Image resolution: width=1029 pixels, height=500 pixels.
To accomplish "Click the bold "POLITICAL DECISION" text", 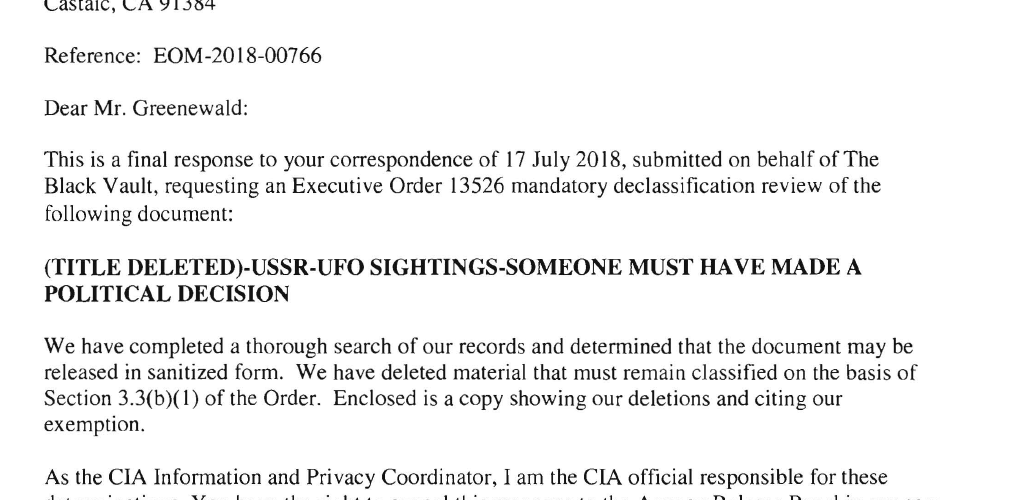I will 167,294.
